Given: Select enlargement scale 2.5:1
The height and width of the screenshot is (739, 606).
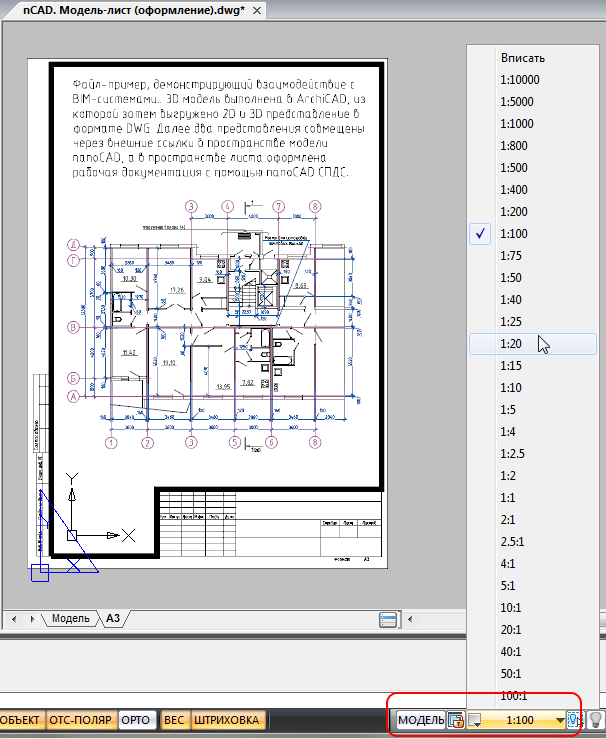Looking at the screenshot, I should [x=532, y=542].
